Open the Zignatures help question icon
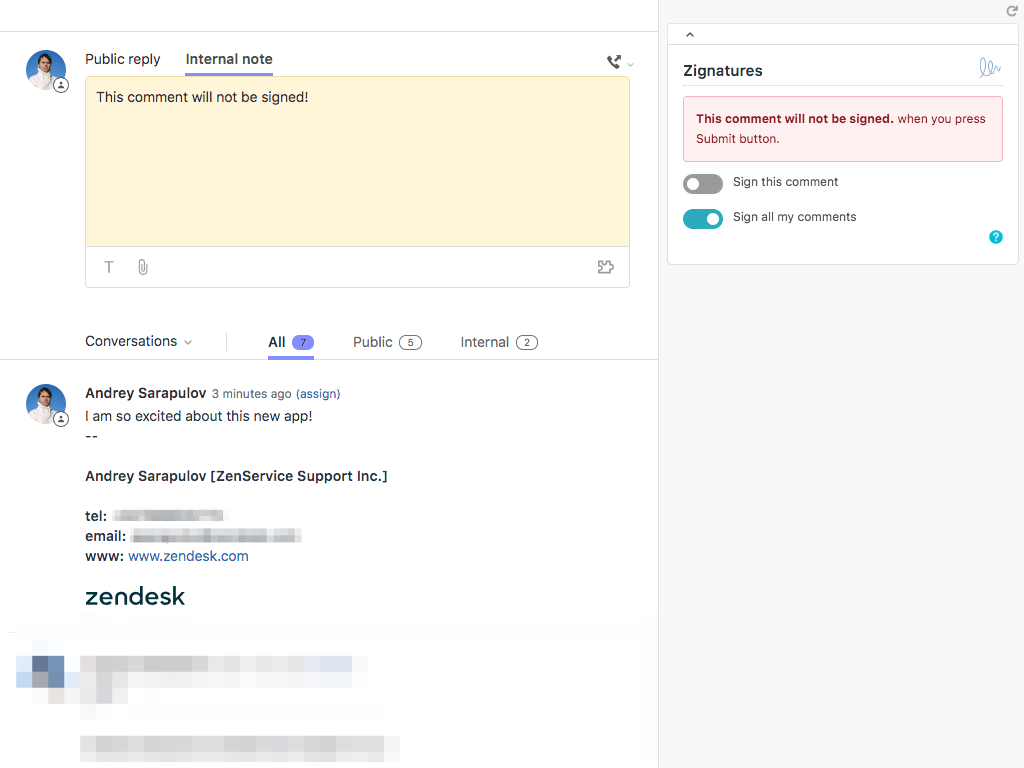Image resolution: width=1024 pixels, height=768 pixels. tap(995, 237)
